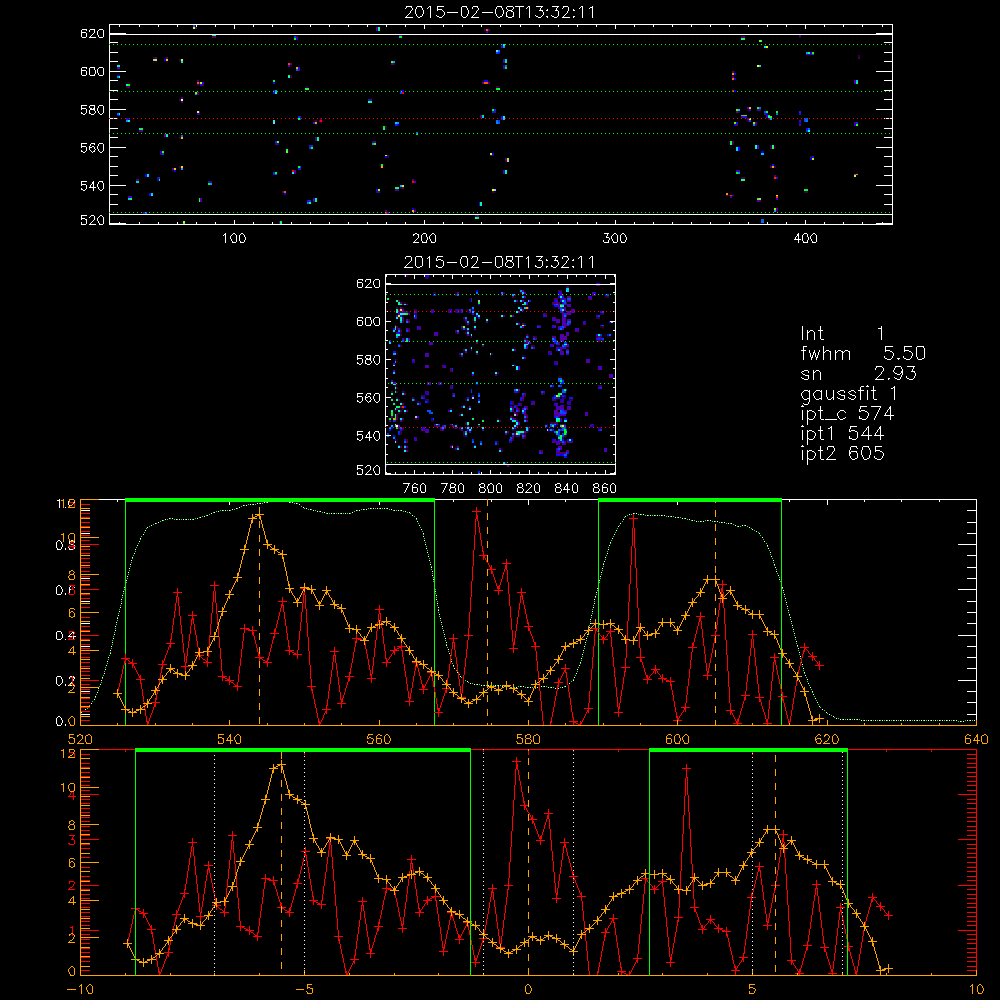Select the 'fwhm 5.50' annotation

pos(863,353)
